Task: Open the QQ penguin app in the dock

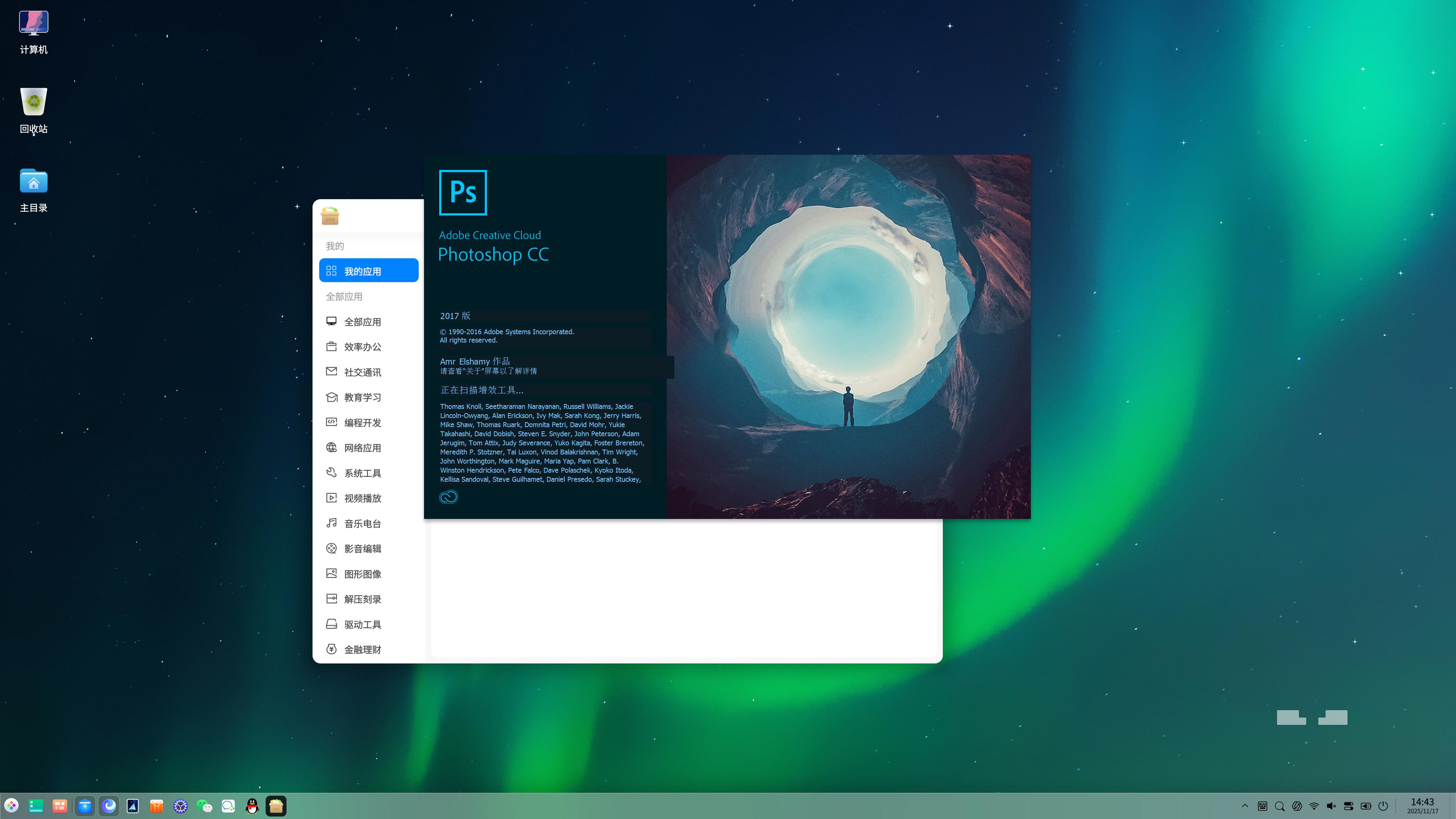Action: pos(252,806)
